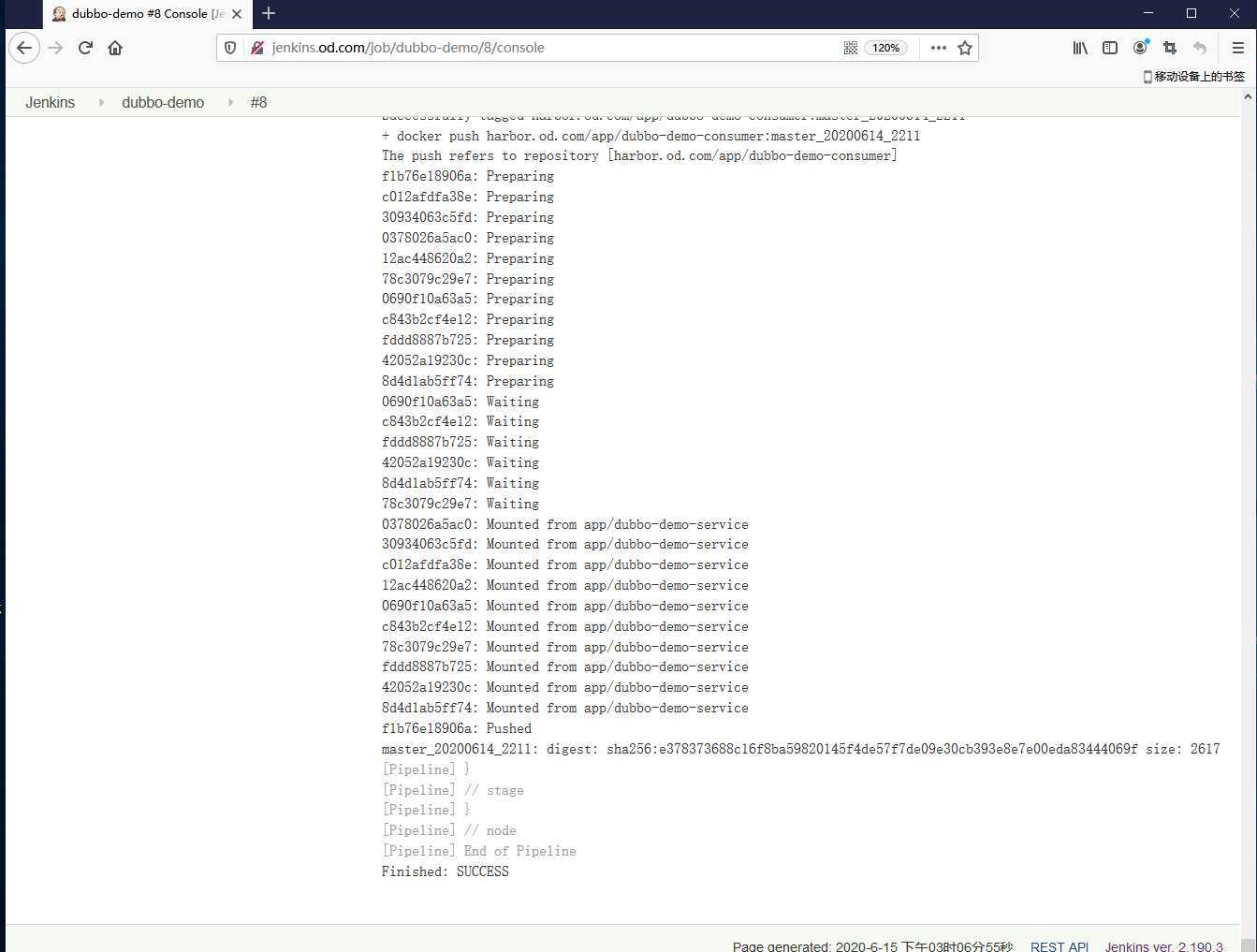
Task: Toggle the browser sidebar view
Action: pos(1110,48)
